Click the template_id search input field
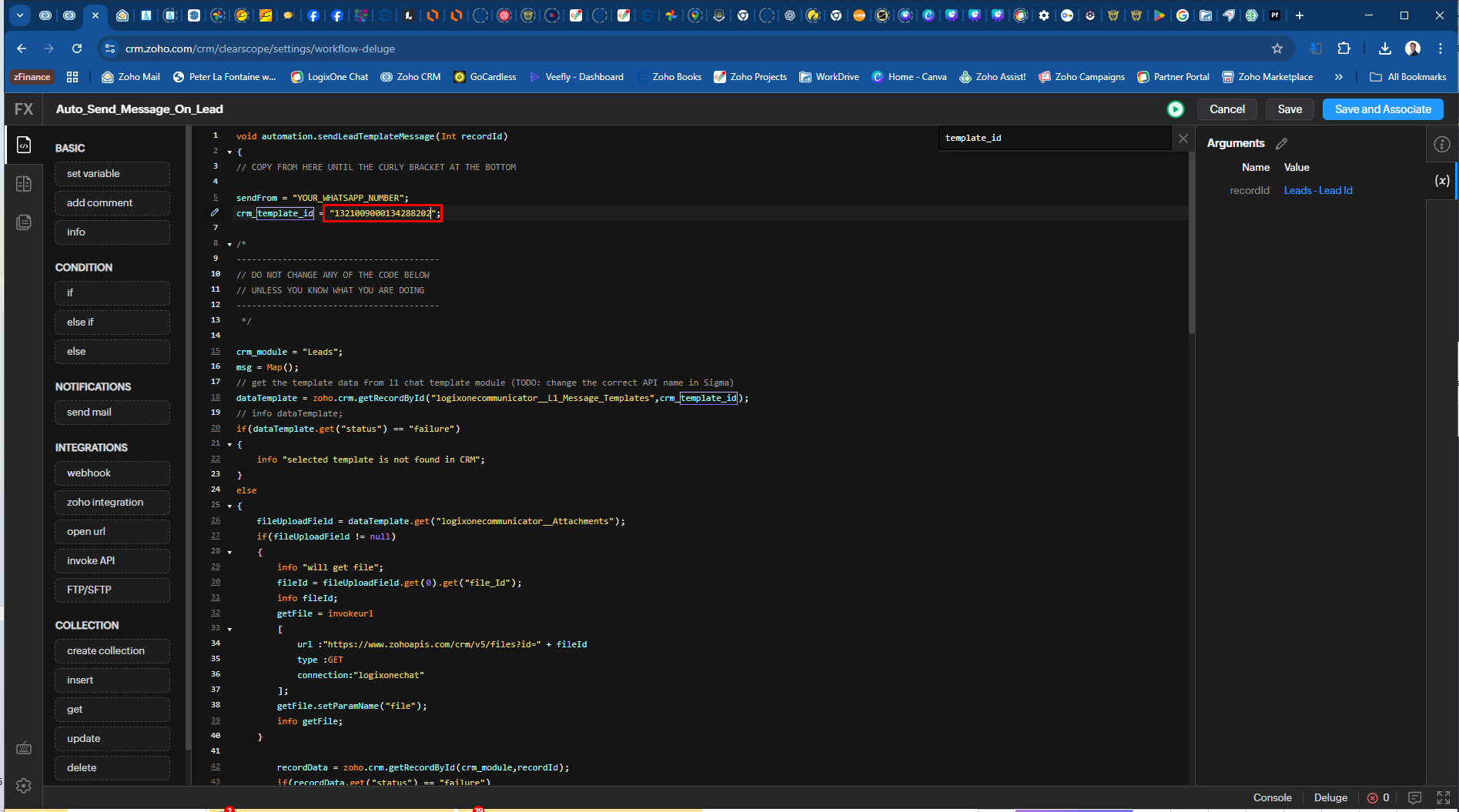 1054,138
